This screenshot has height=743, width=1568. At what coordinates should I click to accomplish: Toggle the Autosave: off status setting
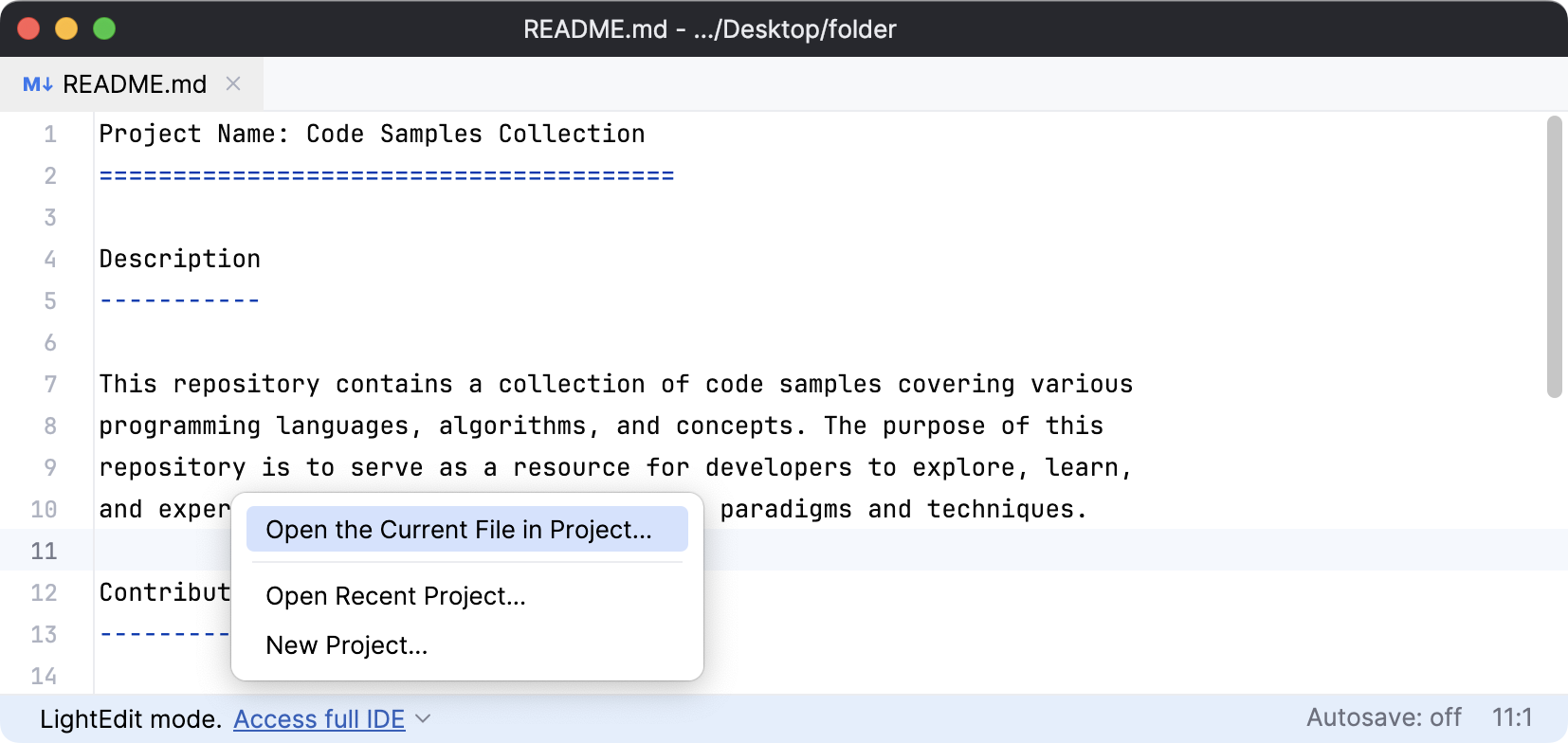[1383, 717]
